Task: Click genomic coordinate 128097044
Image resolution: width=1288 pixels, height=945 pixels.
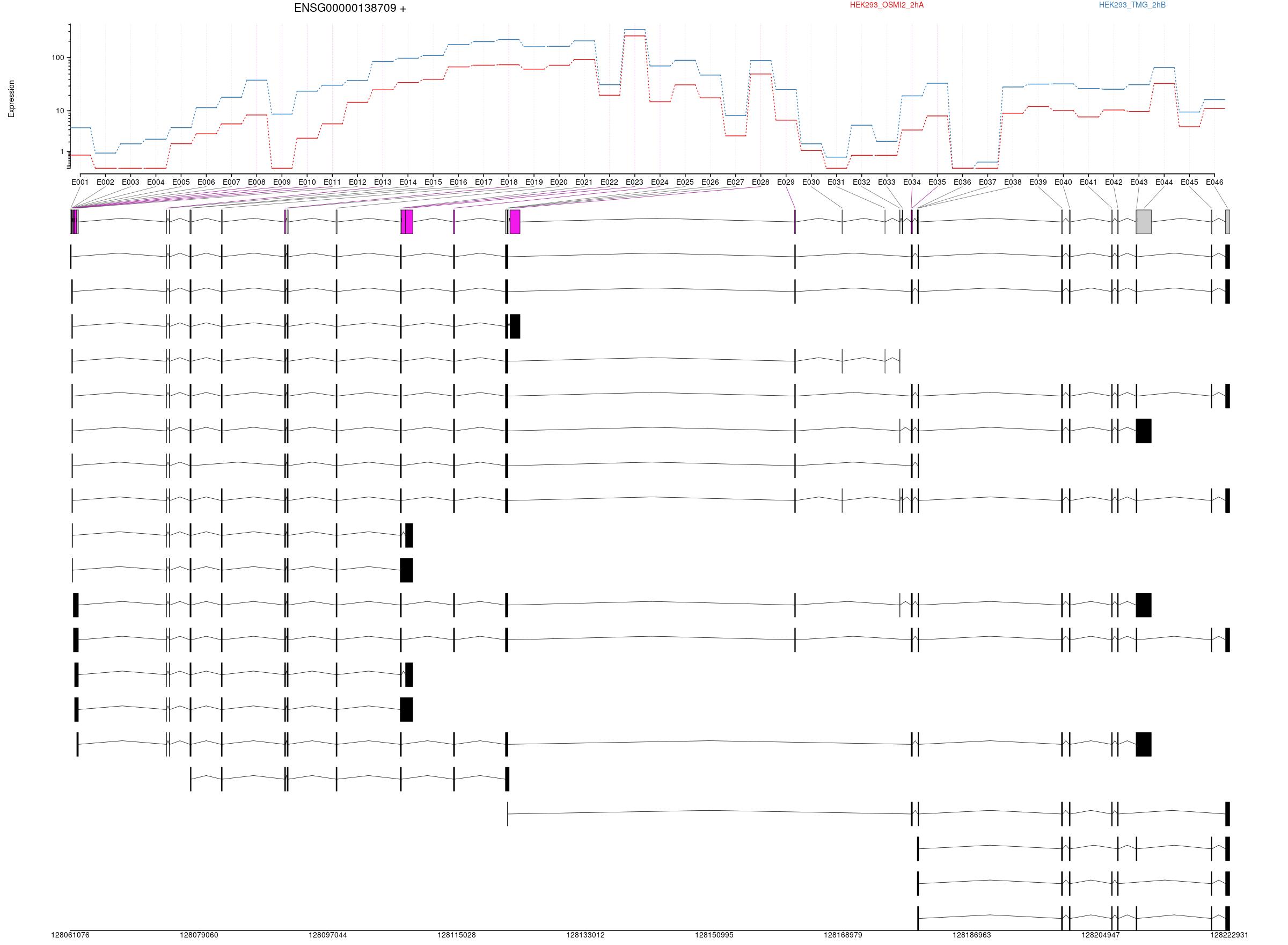Action: 327,935
